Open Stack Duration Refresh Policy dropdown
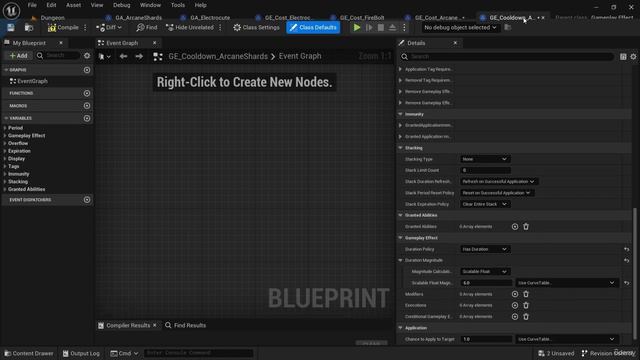 (x=498, y=182)
